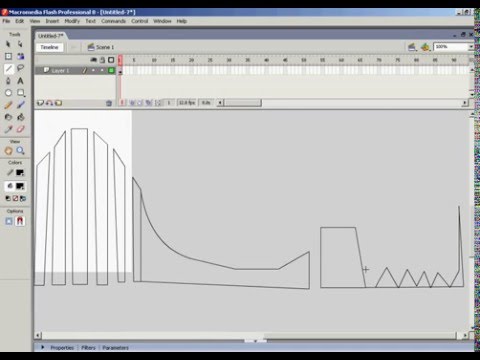Choose the Oval tool

point(8,93)
